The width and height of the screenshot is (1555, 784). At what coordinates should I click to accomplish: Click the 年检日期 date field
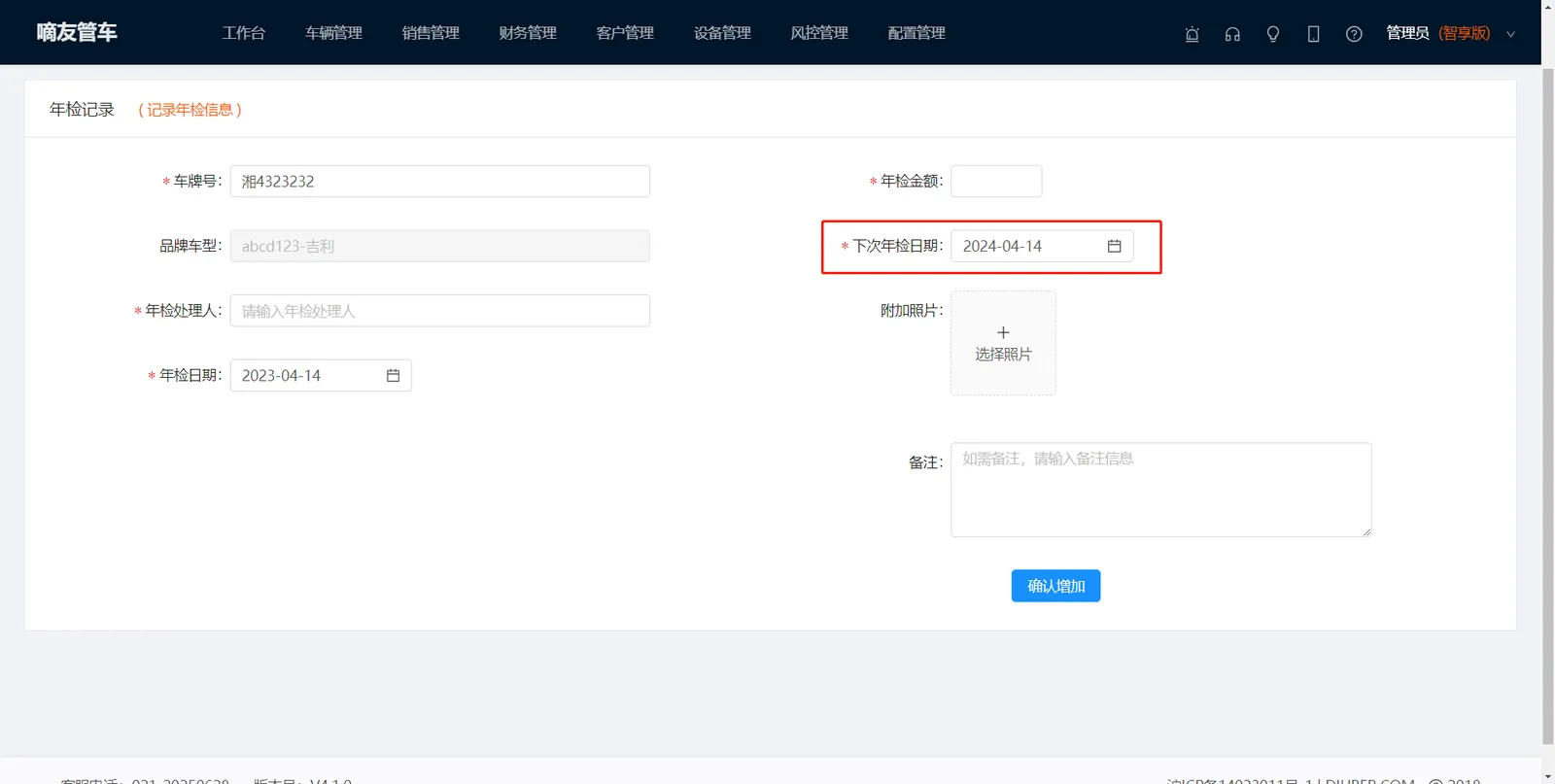(x=321, y=375)
